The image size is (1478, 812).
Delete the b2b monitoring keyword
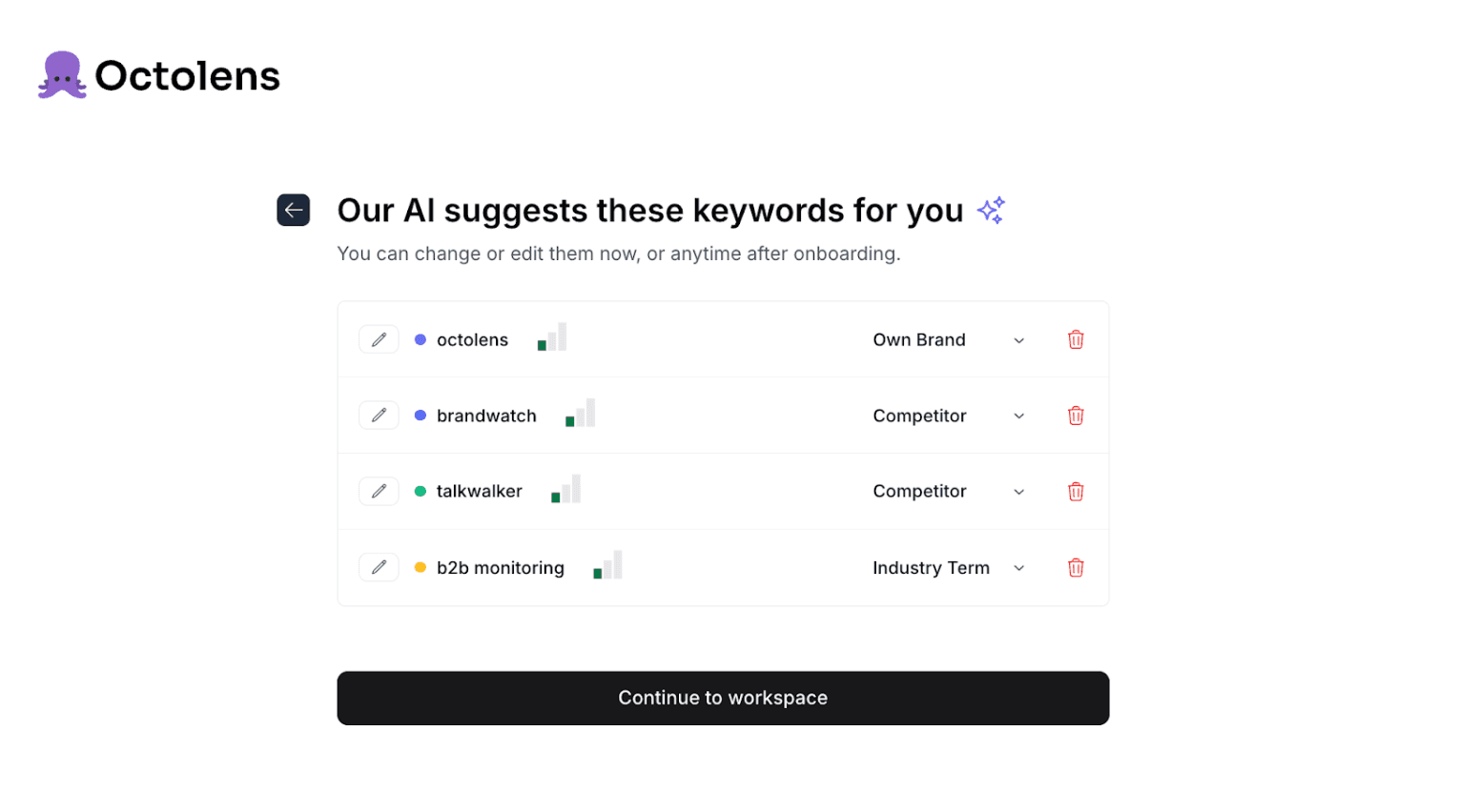tap(1076, 567)
